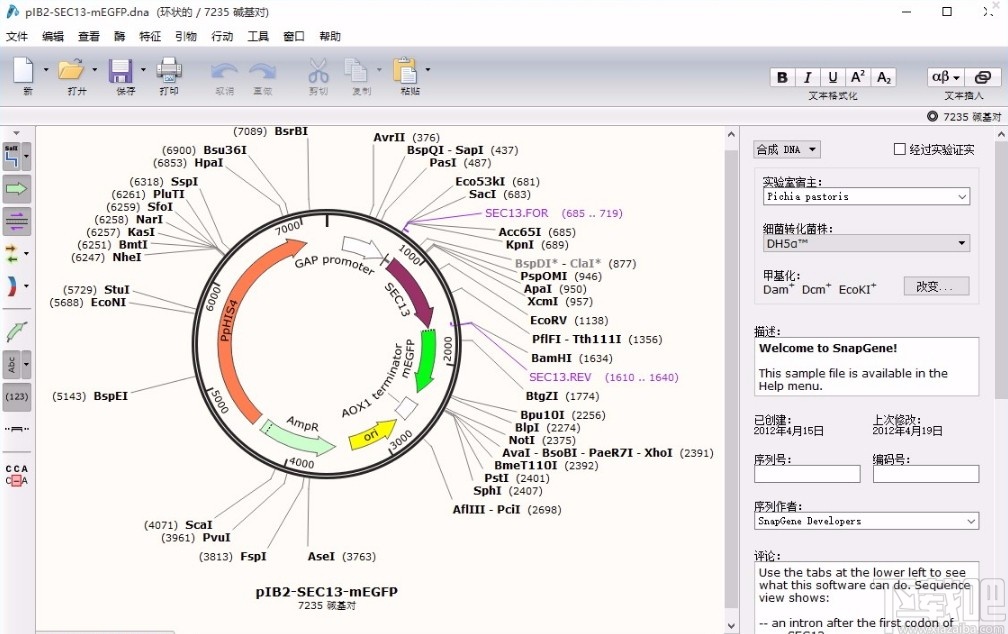Select the SEC13.FOR primer label
Screen dimensions: 1008x634
(x=516, y=213)
